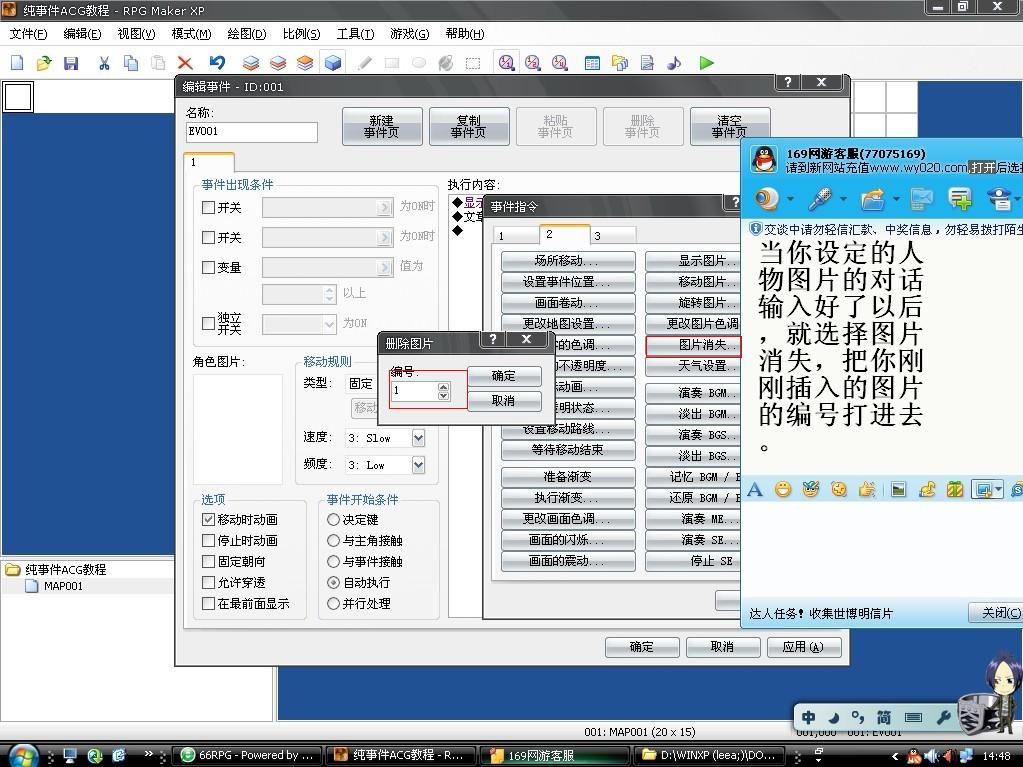This screenshot has height=767, width=1023.
Task: Click 确定 in the 删除图片 dialog
Action: tap(504, 376)
